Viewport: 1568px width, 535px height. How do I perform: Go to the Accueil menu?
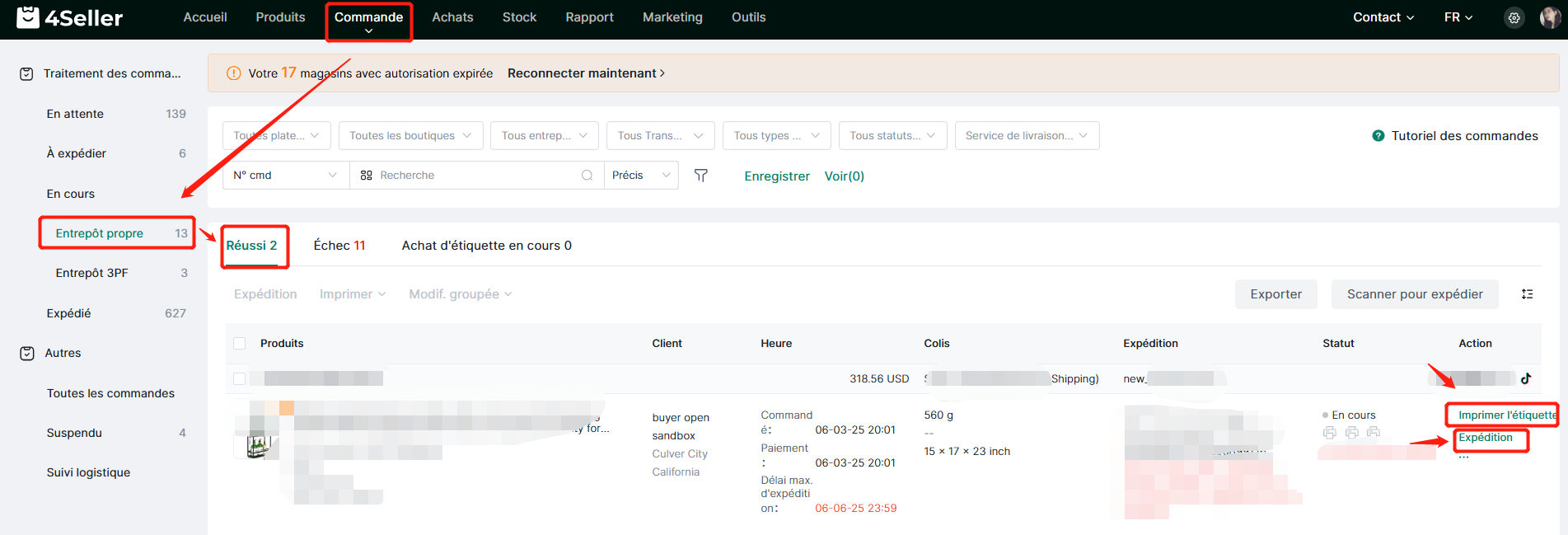click(x=205, y=17)
